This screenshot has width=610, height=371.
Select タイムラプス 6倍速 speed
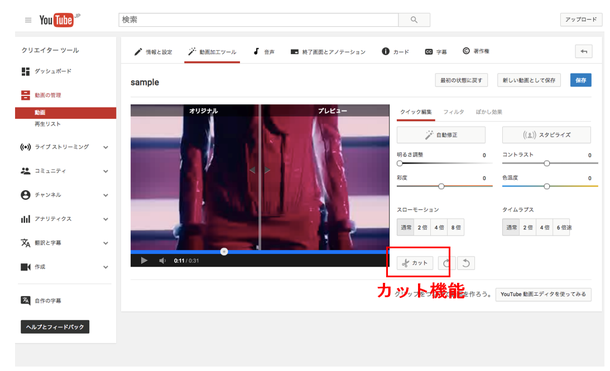pyautogui.click(x=563, y=228)
